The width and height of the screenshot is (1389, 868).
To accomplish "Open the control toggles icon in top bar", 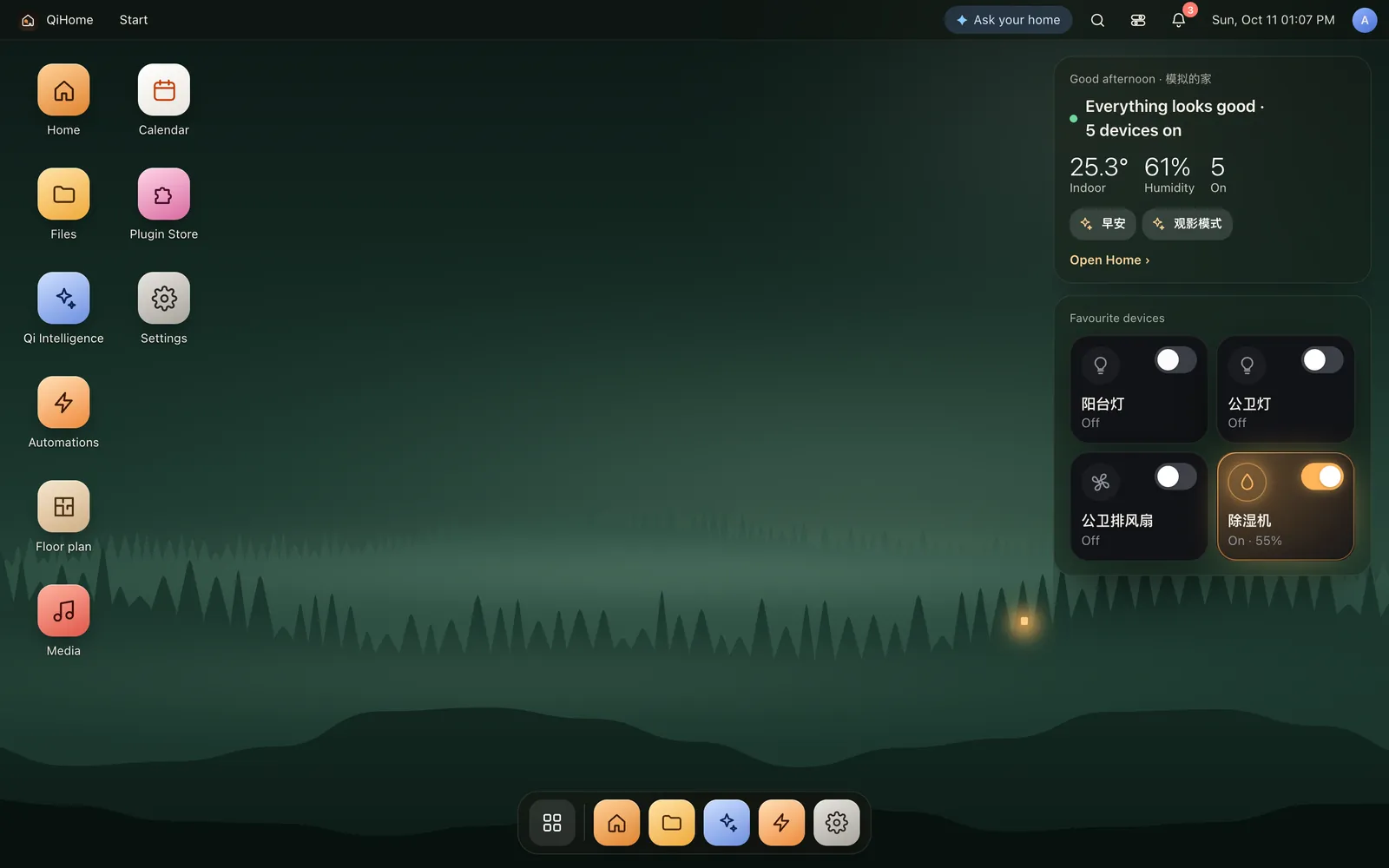I will pos(1138,20).
